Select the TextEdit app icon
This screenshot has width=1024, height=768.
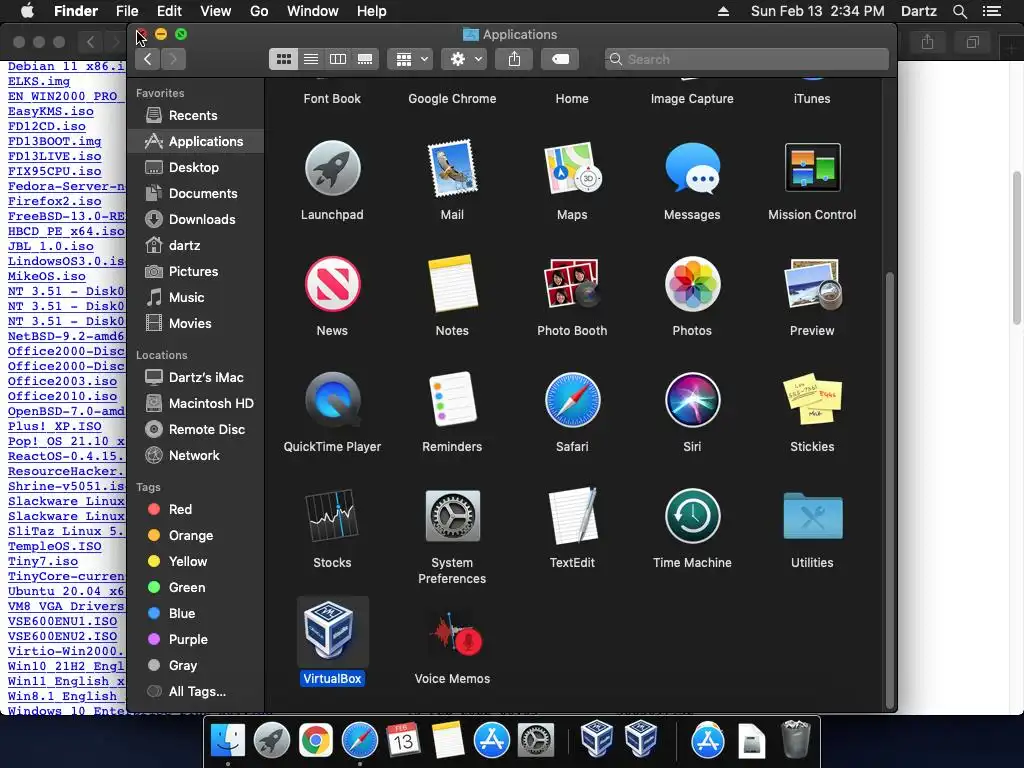click(x=572, y=516)
